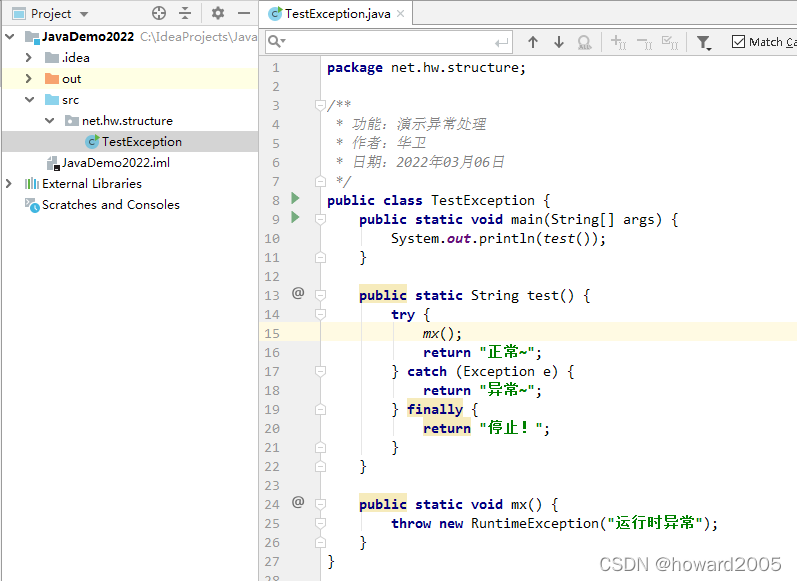Click the locate/select opened file crosshair icon
The width and height of the screenshot is (797, 581).
pos(159,13)
